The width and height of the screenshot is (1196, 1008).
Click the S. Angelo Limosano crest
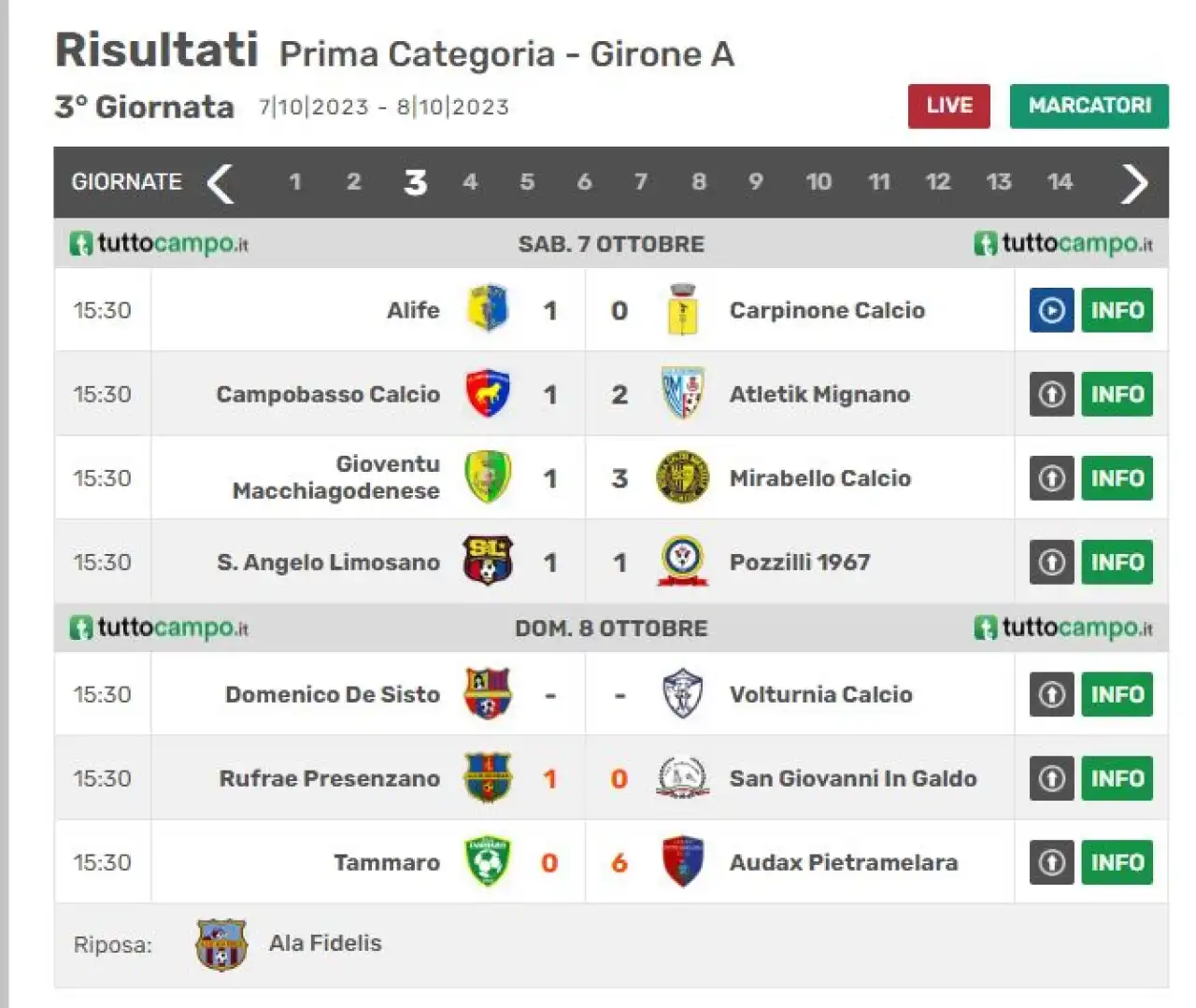click(488, 561)
